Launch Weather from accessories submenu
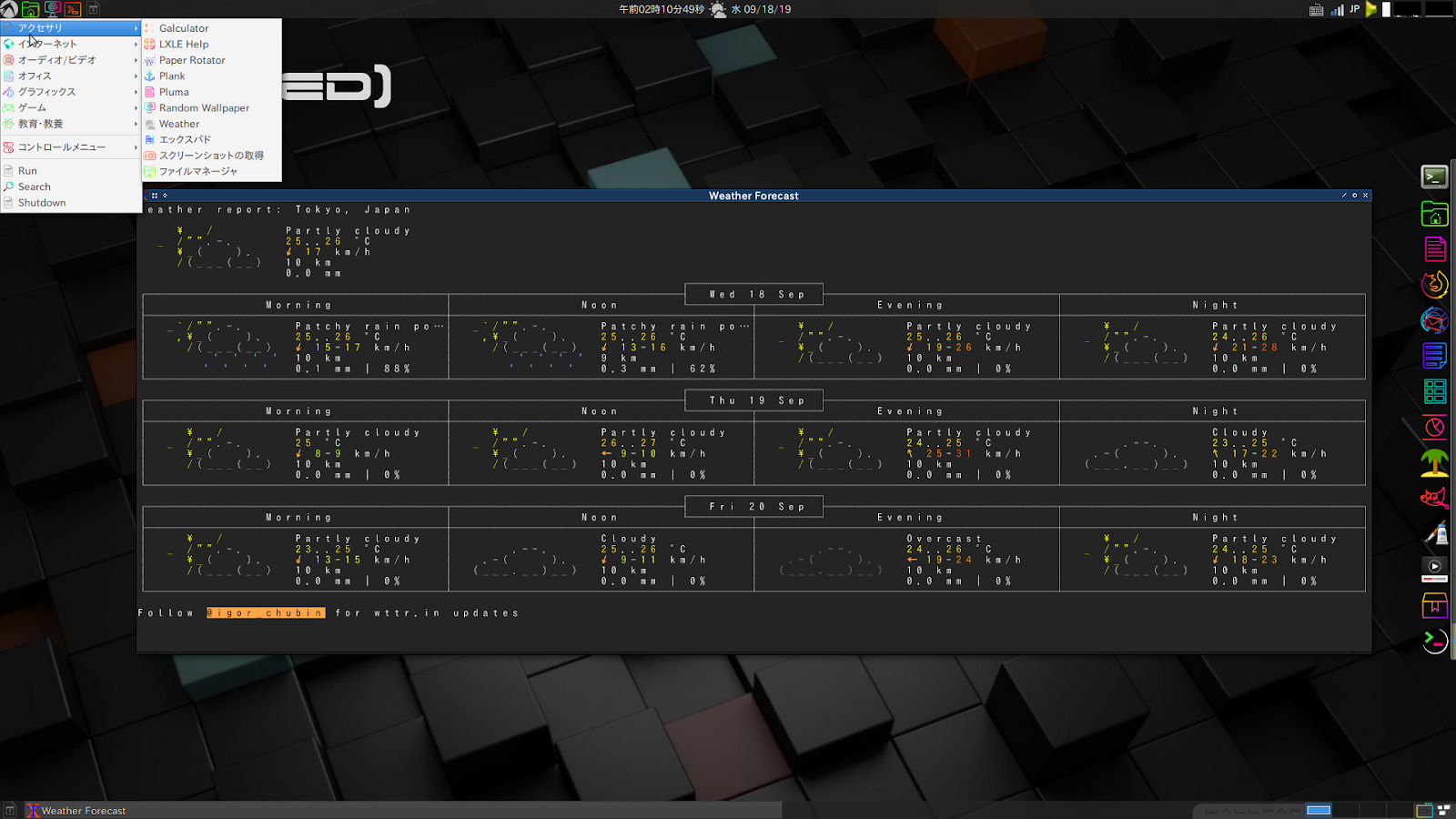The height and width of the screenshot is (819, 1456). (212, 124)
